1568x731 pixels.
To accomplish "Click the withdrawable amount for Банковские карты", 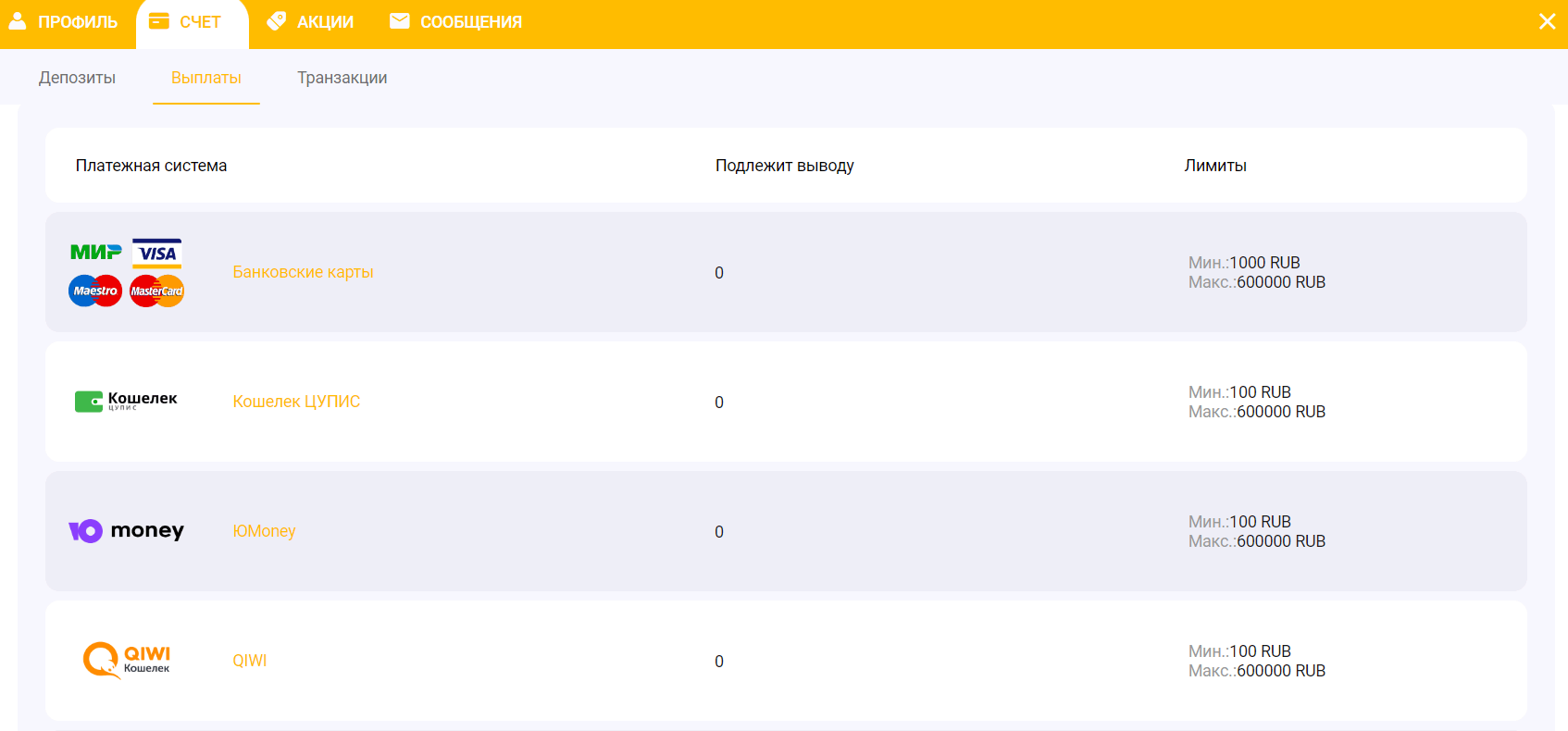I will coord(719,273).
